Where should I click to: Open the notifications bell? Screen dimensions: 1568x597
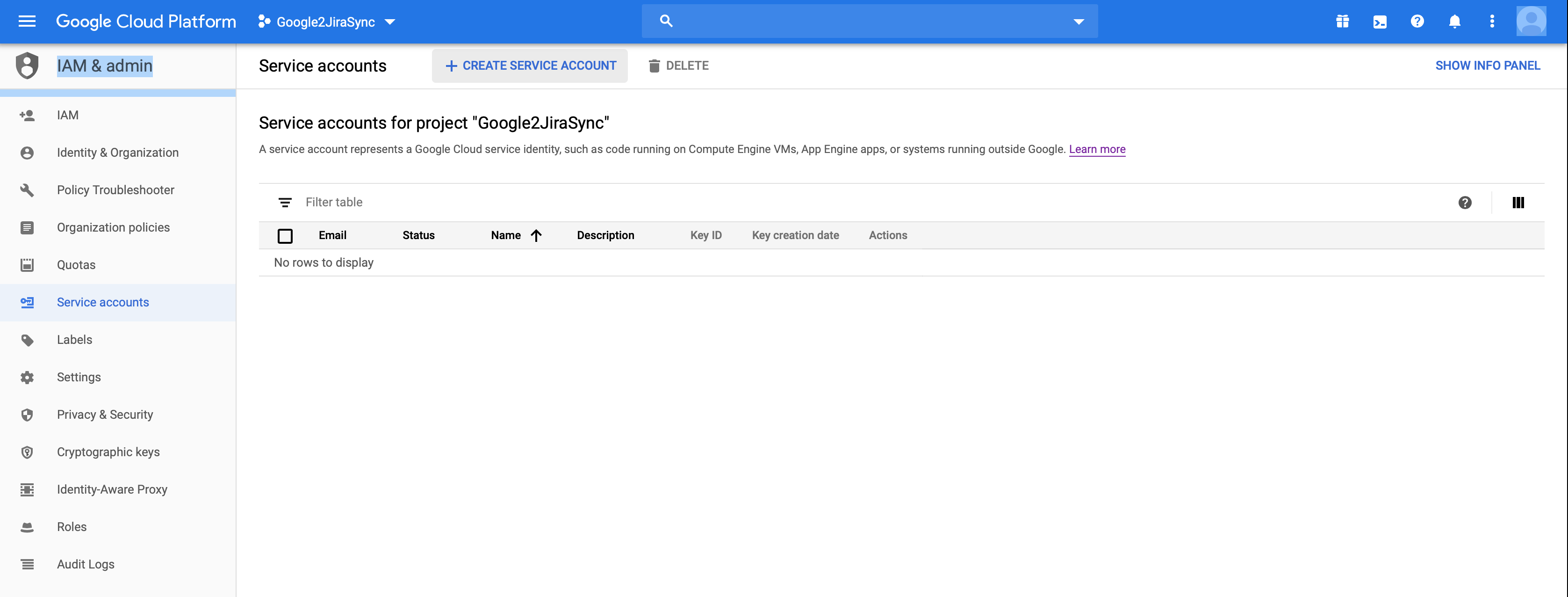[1454, 22]
